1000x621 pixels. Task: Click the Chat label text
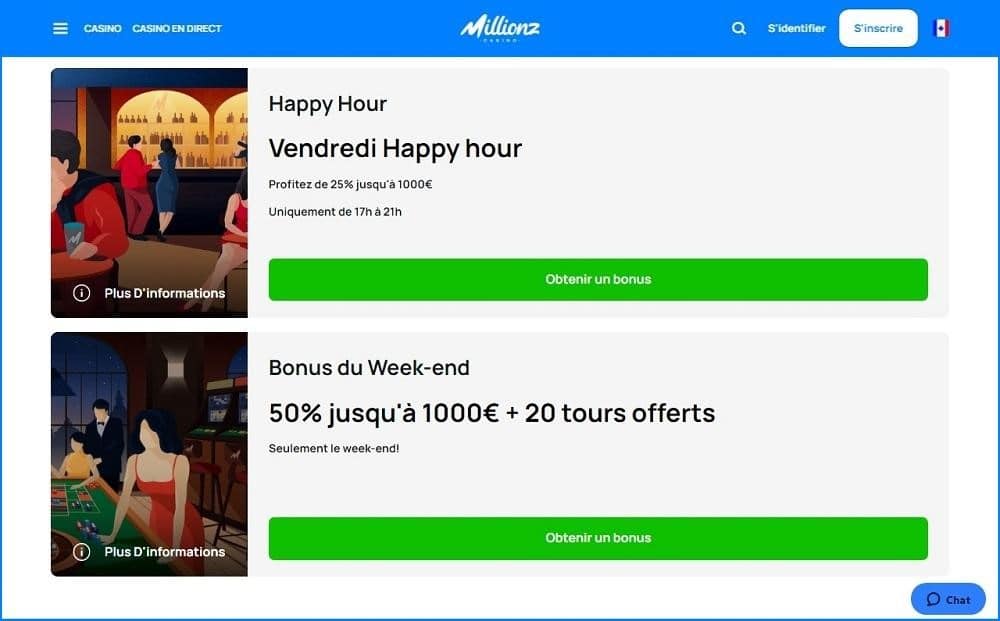(x=958, y=600)
